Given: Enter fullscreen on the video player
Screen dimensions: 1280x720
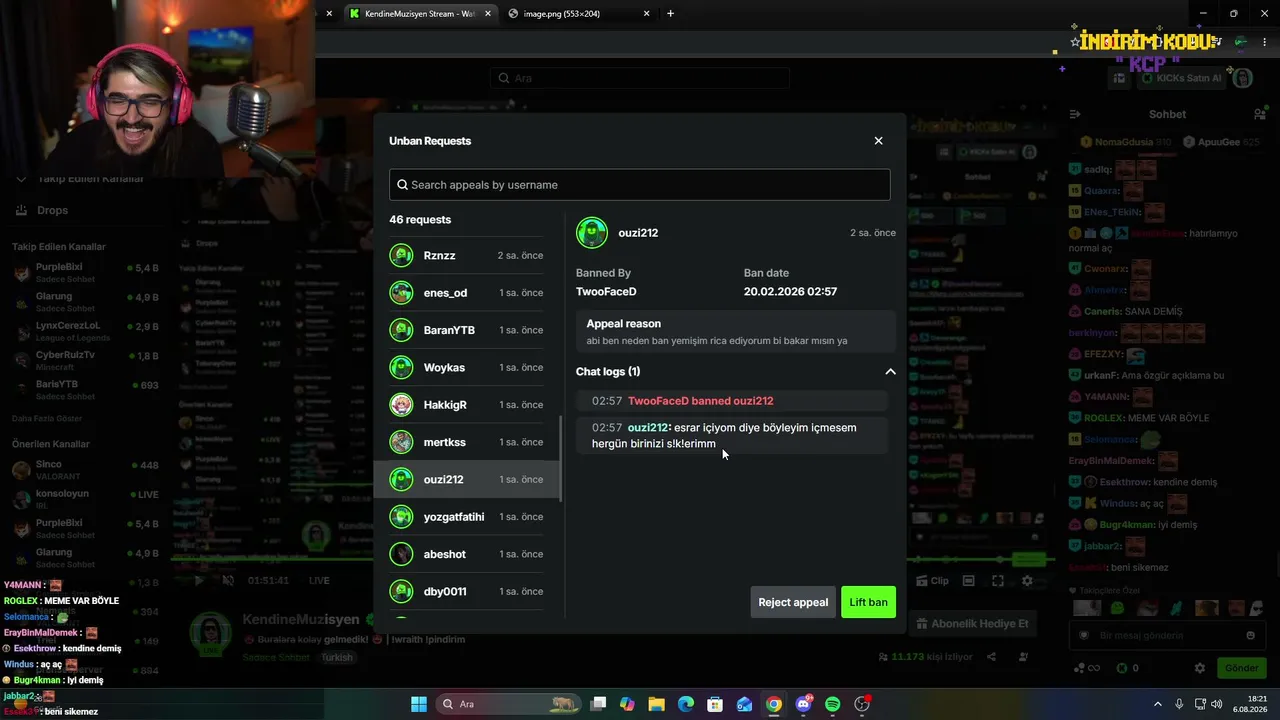Looking at the screenshot, I should [x=998, y=581].
